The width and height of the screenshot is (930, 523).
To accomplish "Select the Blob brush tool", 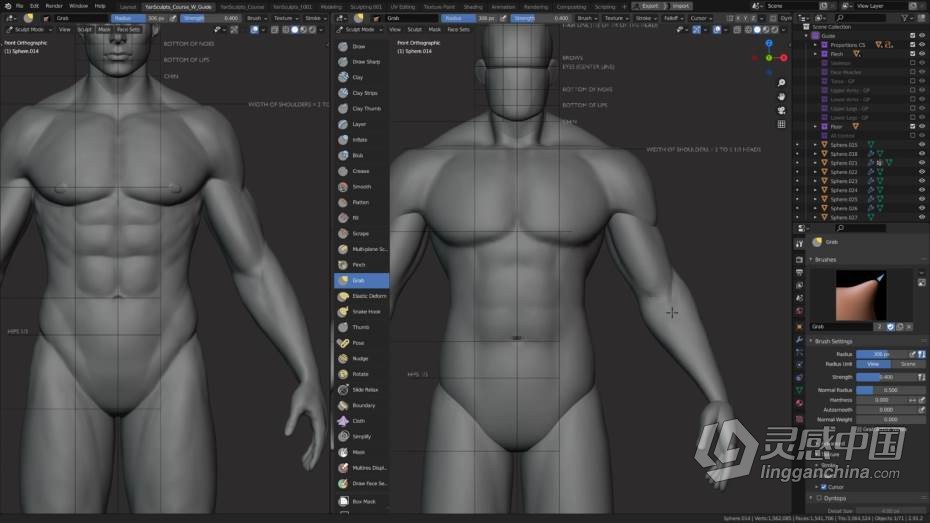I will pyautogui.click(x=361, y=155).
